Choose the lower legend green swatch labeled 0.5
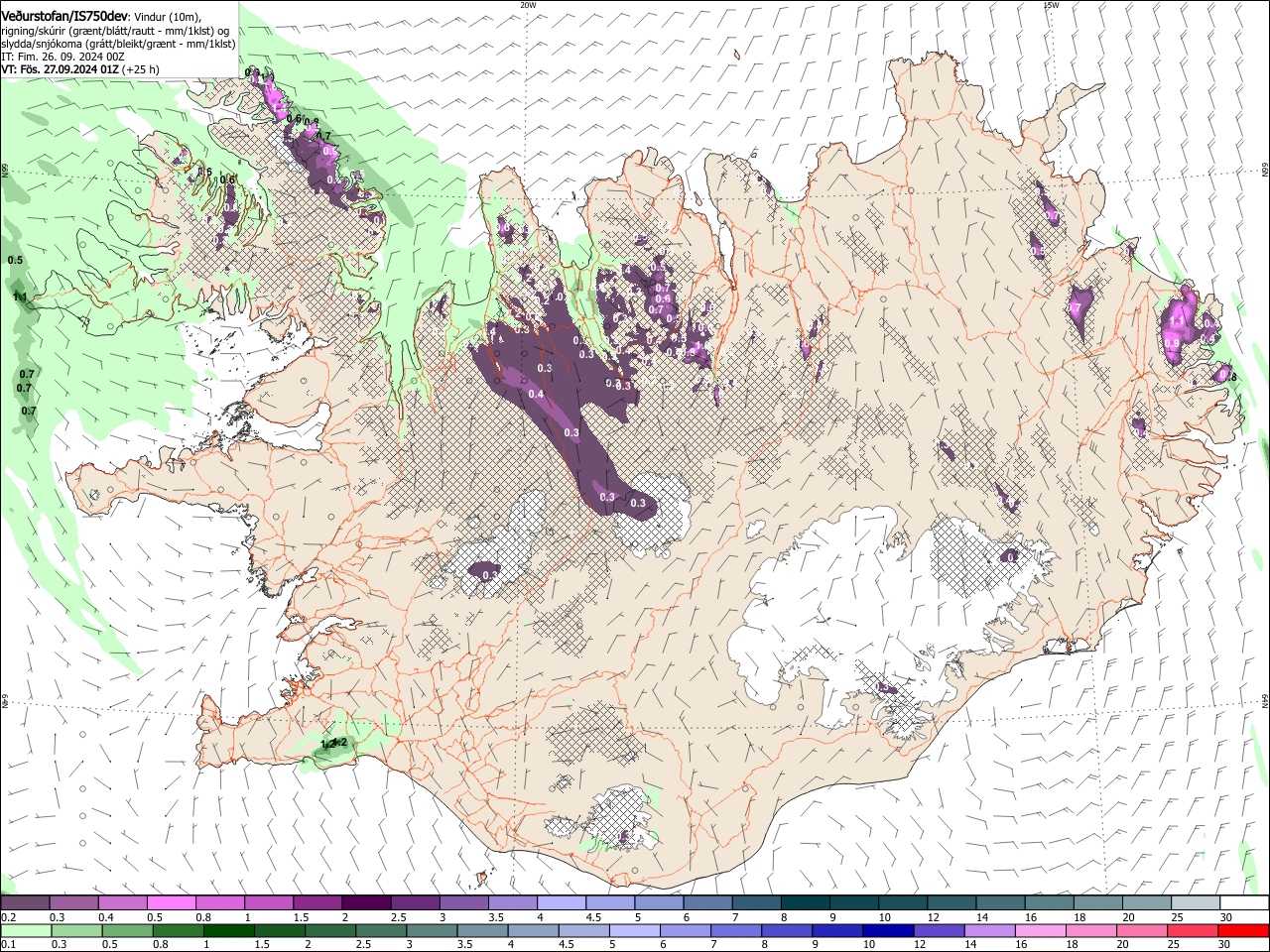The height and width of the screenshot is (952, 1270). (x=127, y=931)
